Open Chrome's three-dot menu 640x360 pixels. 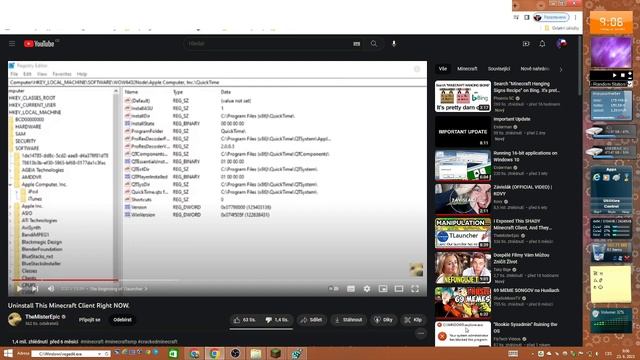coord(576,17)
